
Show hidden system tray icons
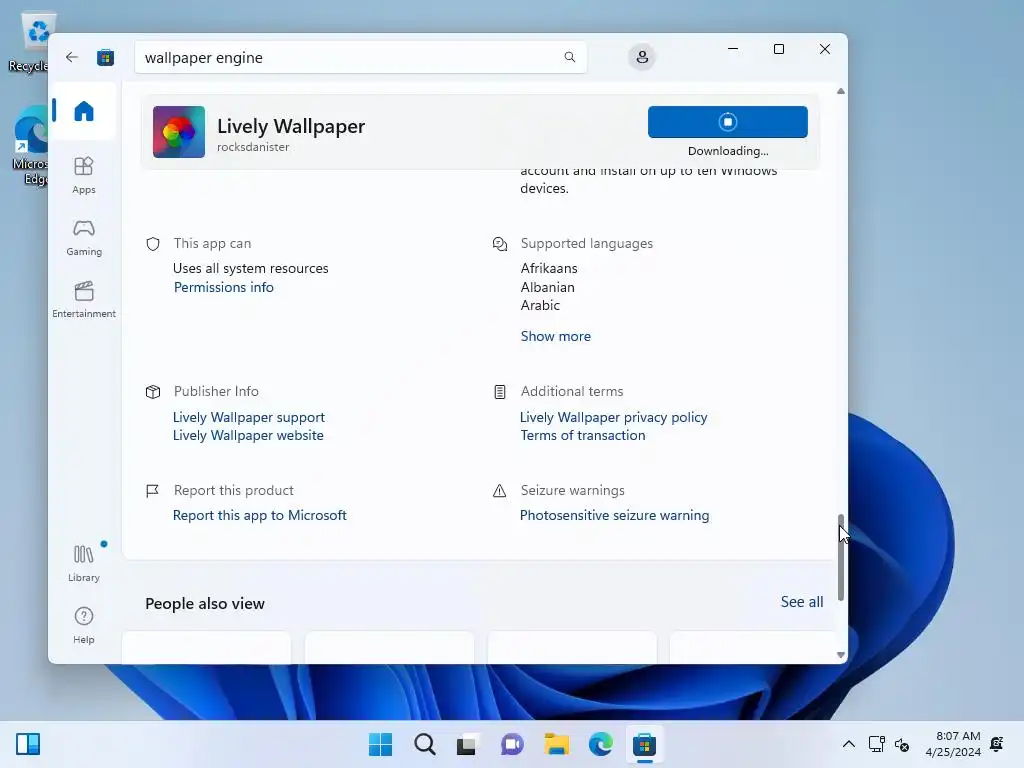pos(848,744)
